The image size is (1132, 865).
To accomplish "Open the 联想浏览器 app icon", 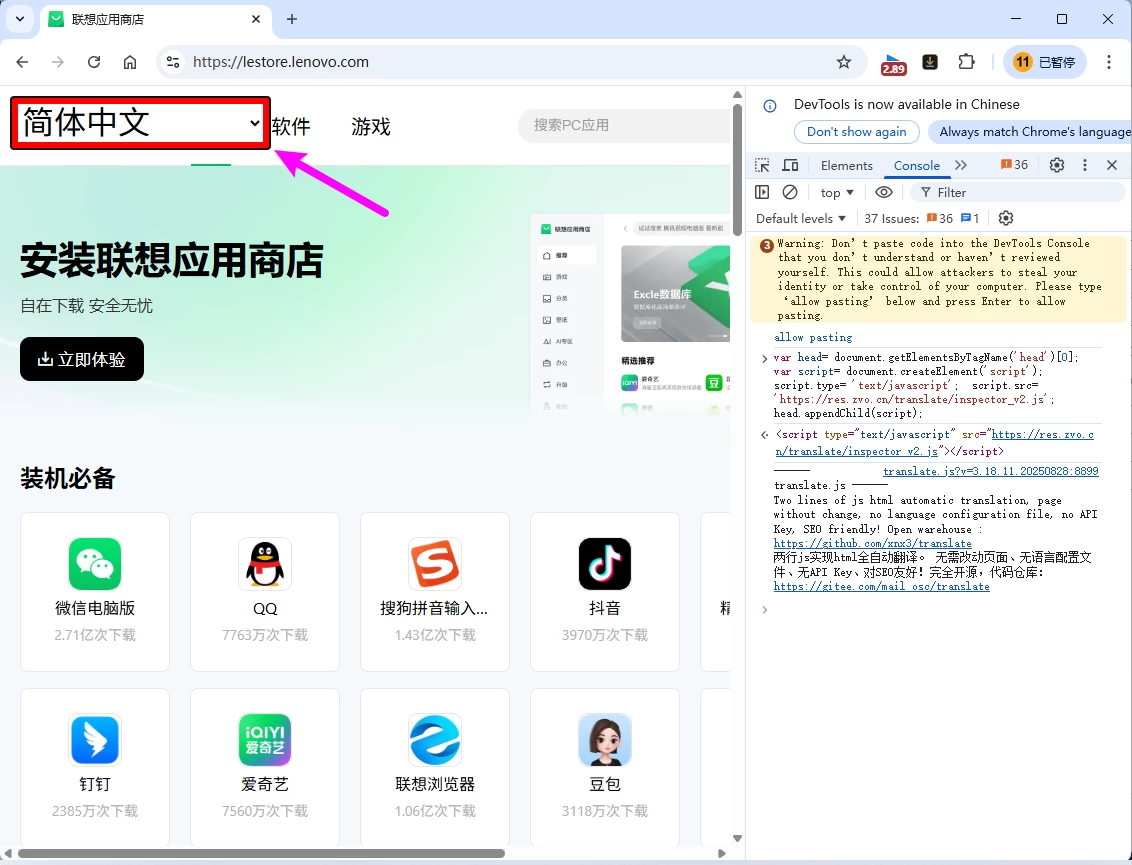I will pos(435,739).
